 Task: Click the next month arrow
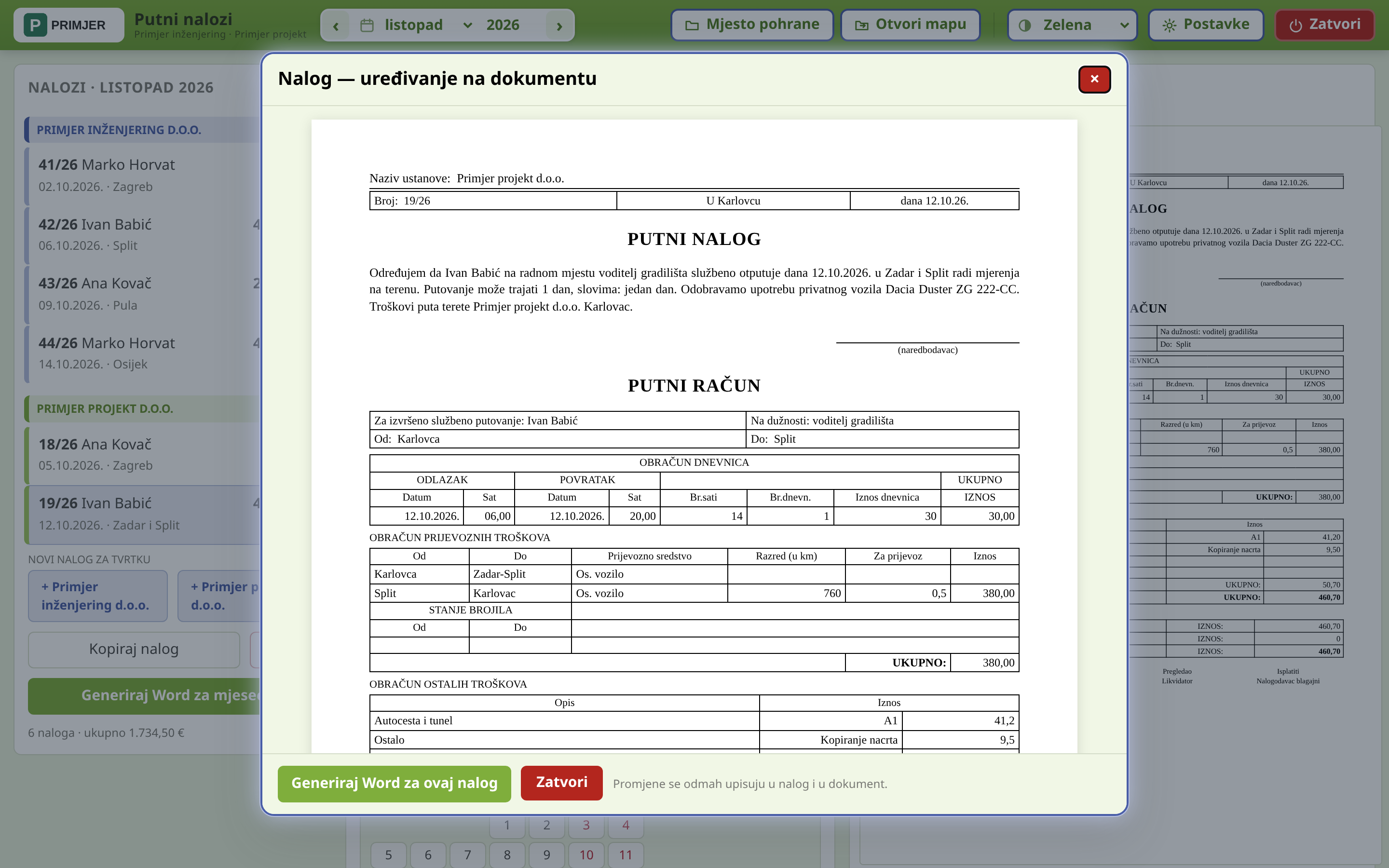click(559, 26)
